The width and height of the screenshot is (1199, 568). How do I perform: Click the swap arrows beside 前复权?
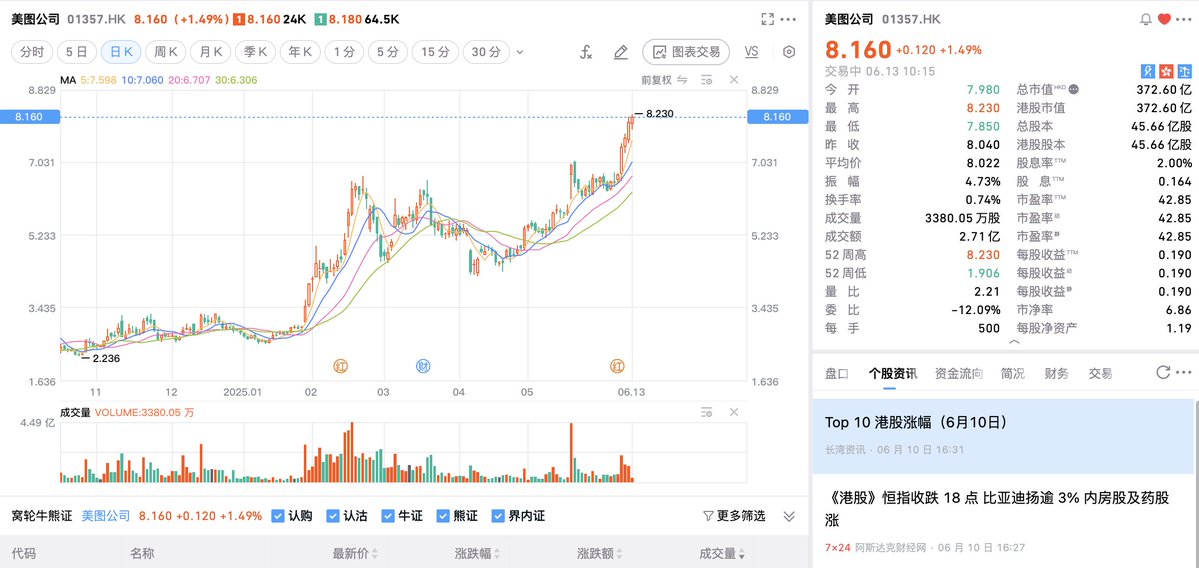pyautogui.click(x=682, y=80)
